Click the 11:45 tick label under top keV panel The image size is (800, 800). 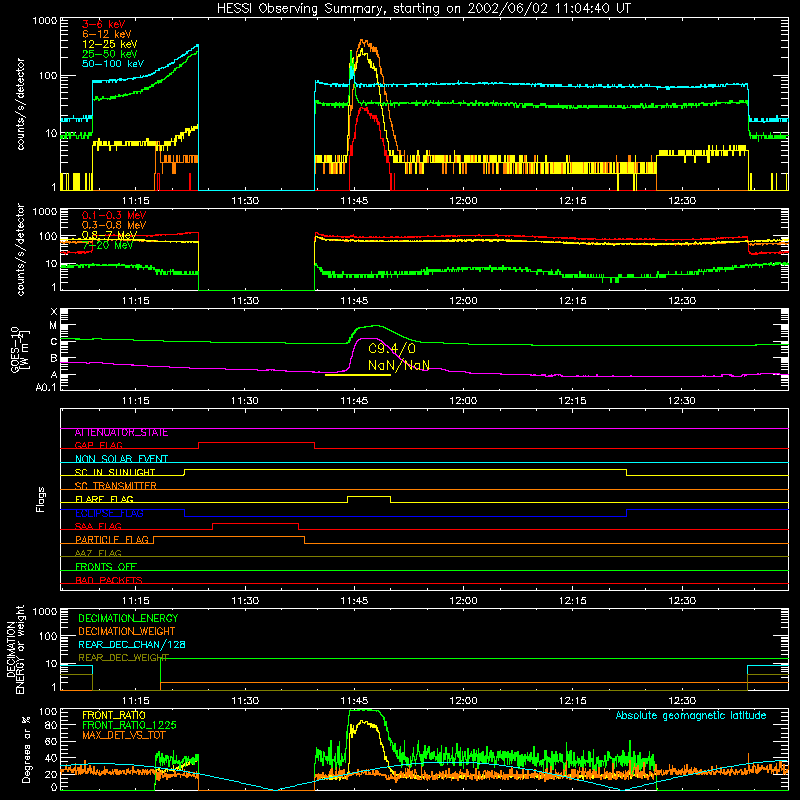(x=354, y=201)
